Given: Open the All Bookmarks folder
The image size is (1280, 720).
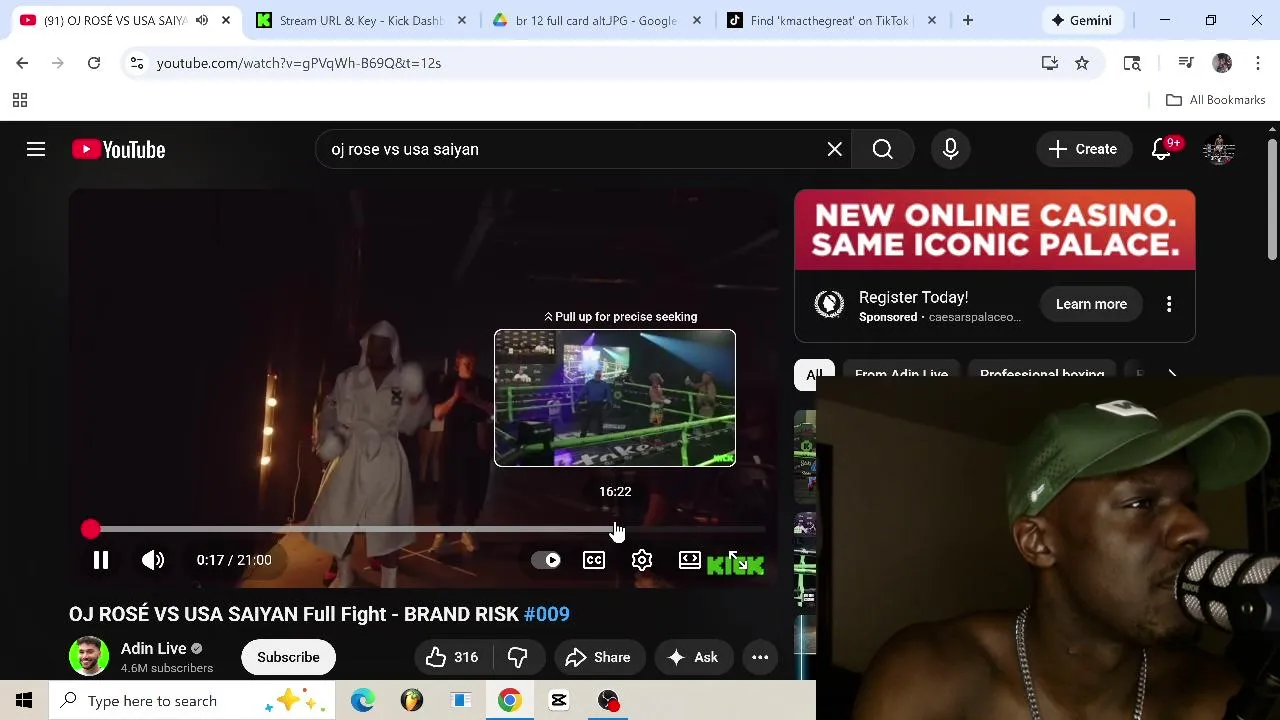Looking at the screenshot, I should [1216, 100].
